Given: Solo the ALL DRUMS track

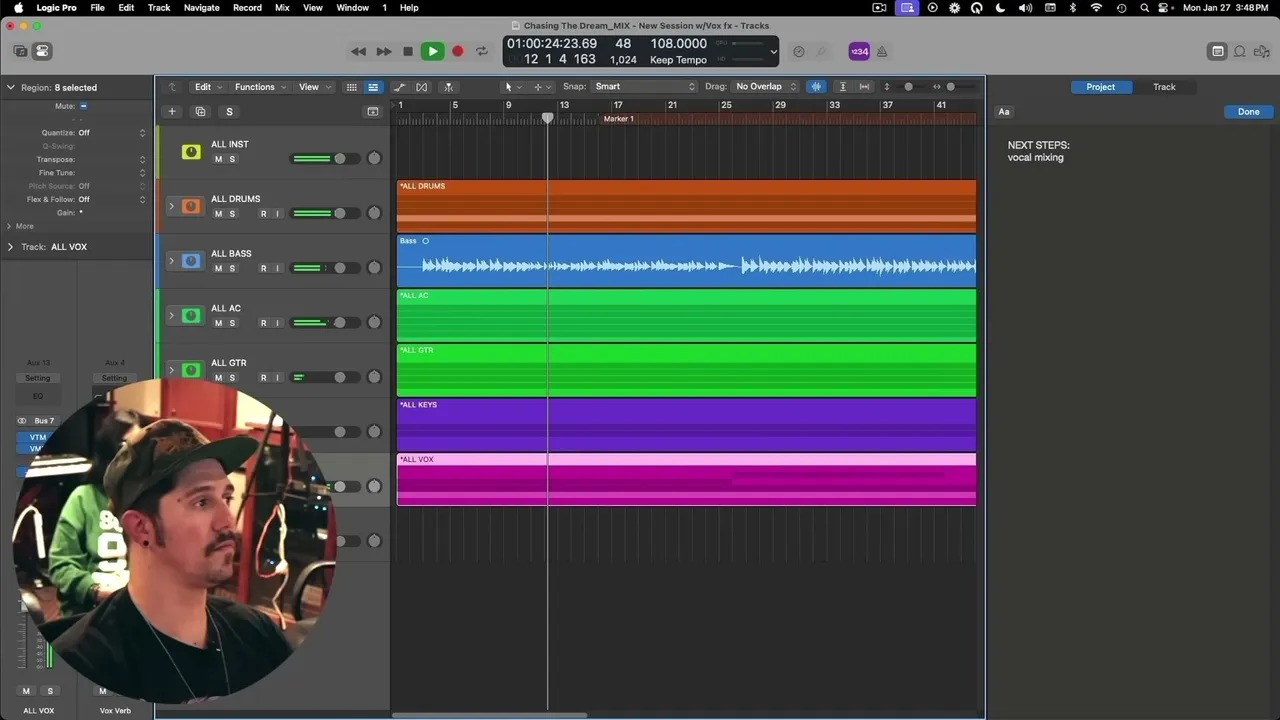Looking at the screenshot, I should (x=232, y=214).
